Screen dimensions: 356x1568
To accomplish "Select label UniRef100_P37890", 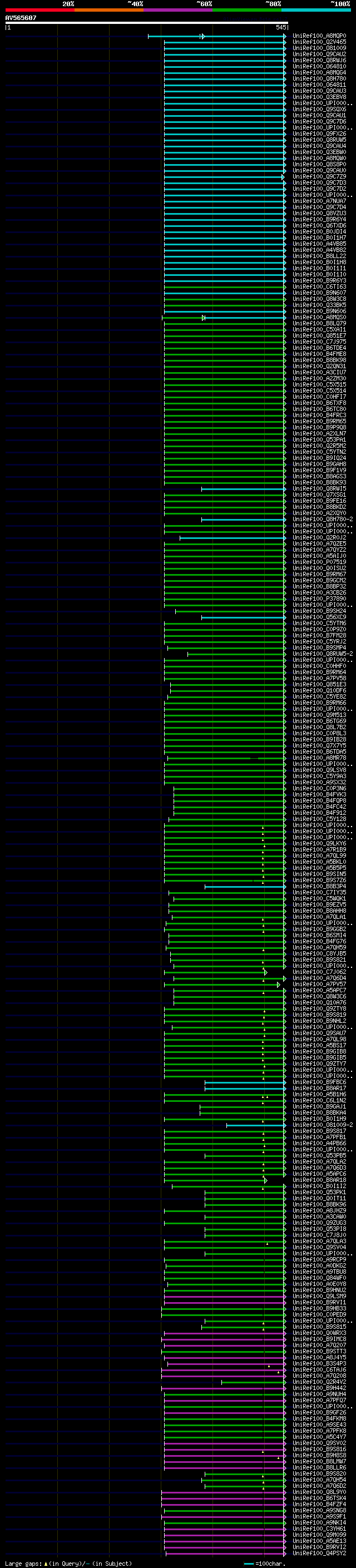I will (x=319, y=599).
